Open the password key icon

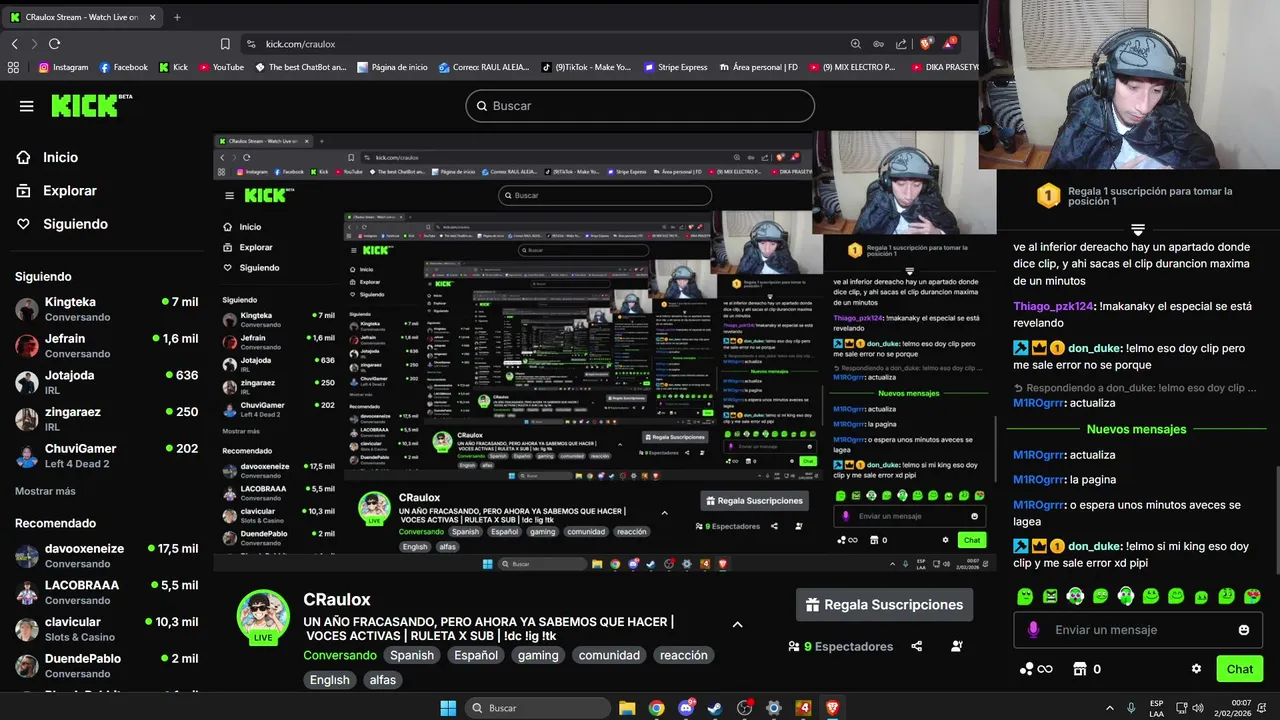point(879,44)
